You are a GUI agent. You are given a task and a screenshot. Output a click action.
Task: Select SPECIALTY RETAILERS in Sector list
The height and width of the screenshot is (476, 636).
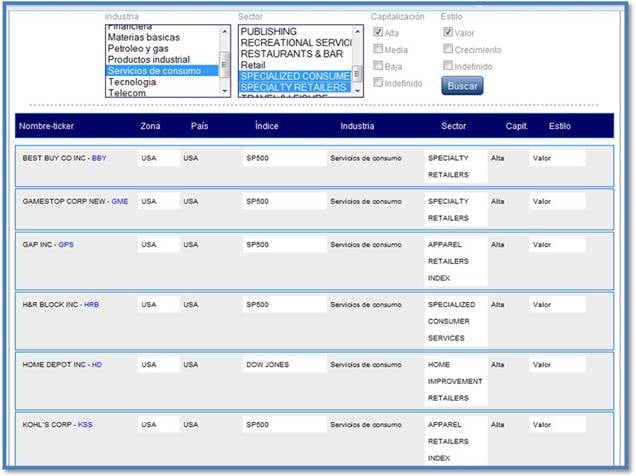click(295, 87)
